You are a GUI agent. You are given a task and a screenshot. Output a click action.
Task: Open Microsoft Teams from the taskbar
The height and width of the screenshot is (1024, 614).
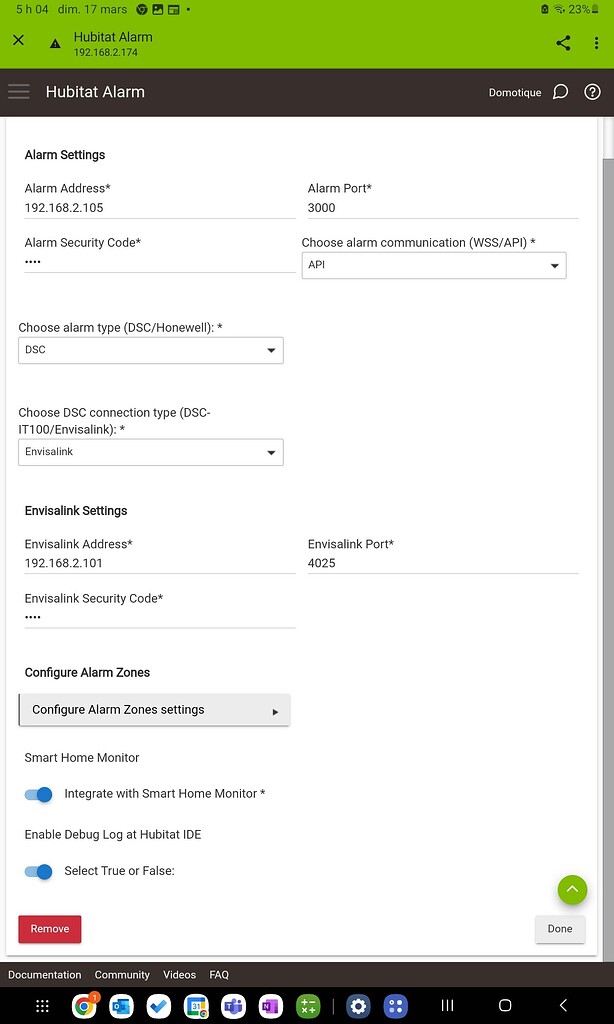[233, 1006]
